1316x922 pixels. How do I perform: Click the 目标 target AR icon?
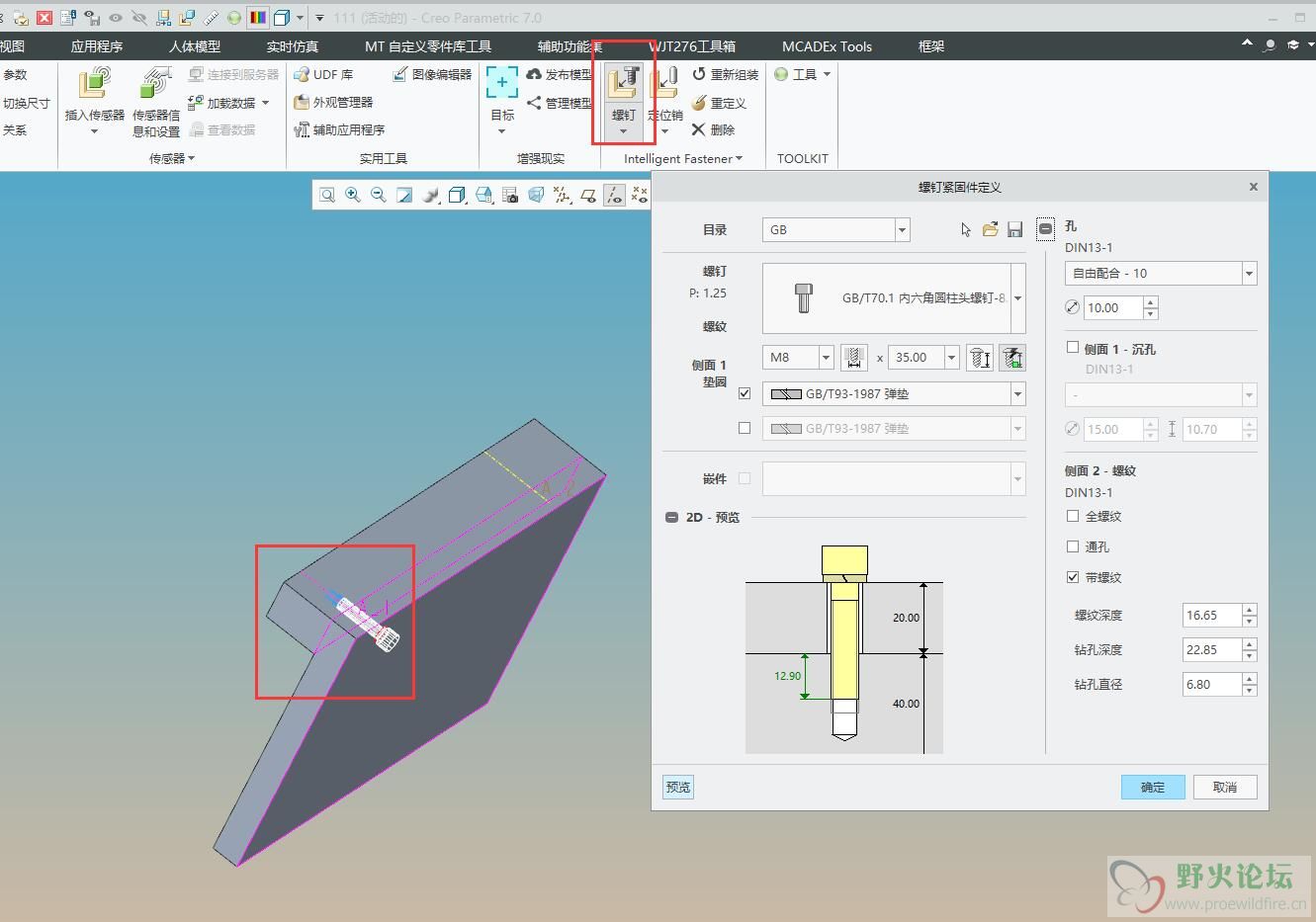coord(501,83)
